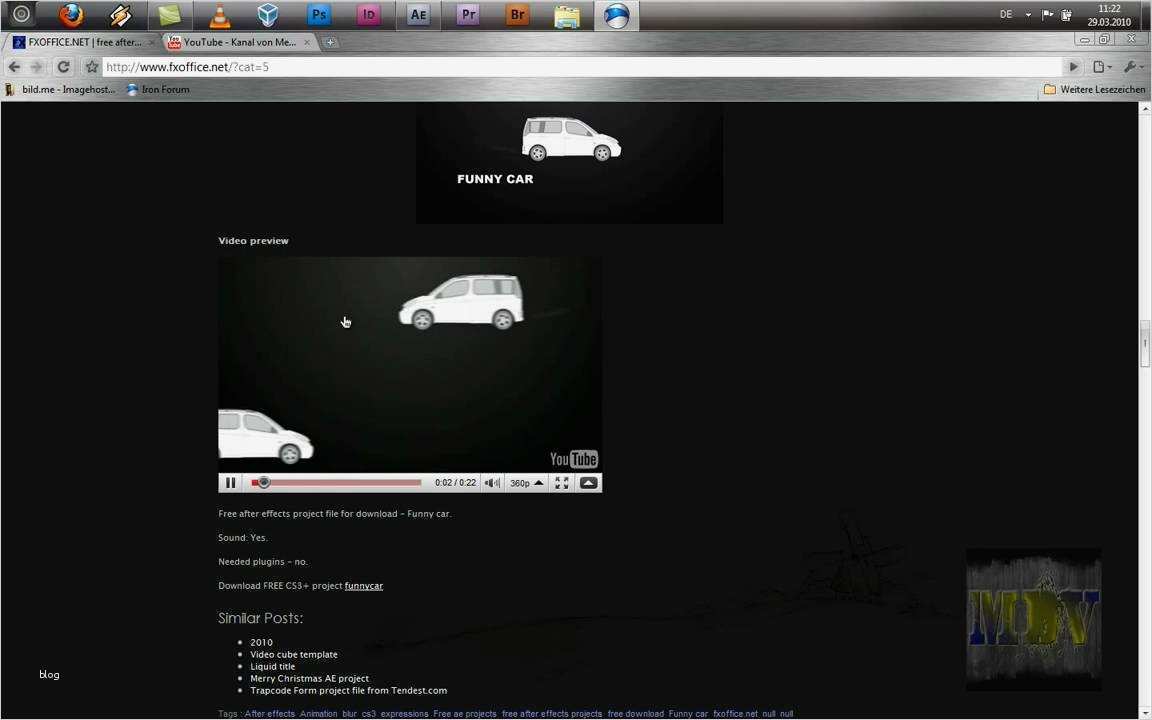Click the 'Funny car' tag

click(688, 714)
